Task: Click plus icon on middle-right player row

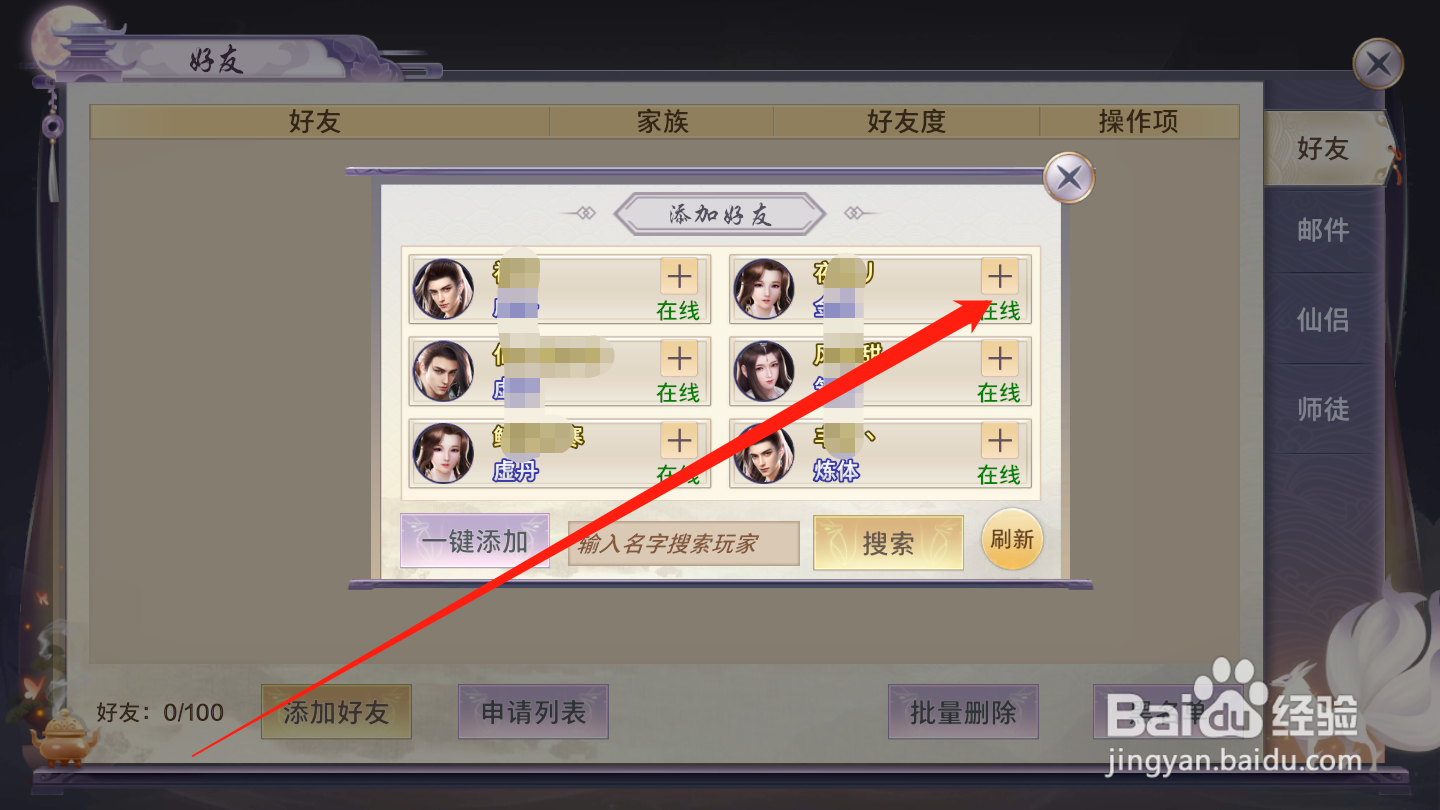Action: [x=999, y=358]
